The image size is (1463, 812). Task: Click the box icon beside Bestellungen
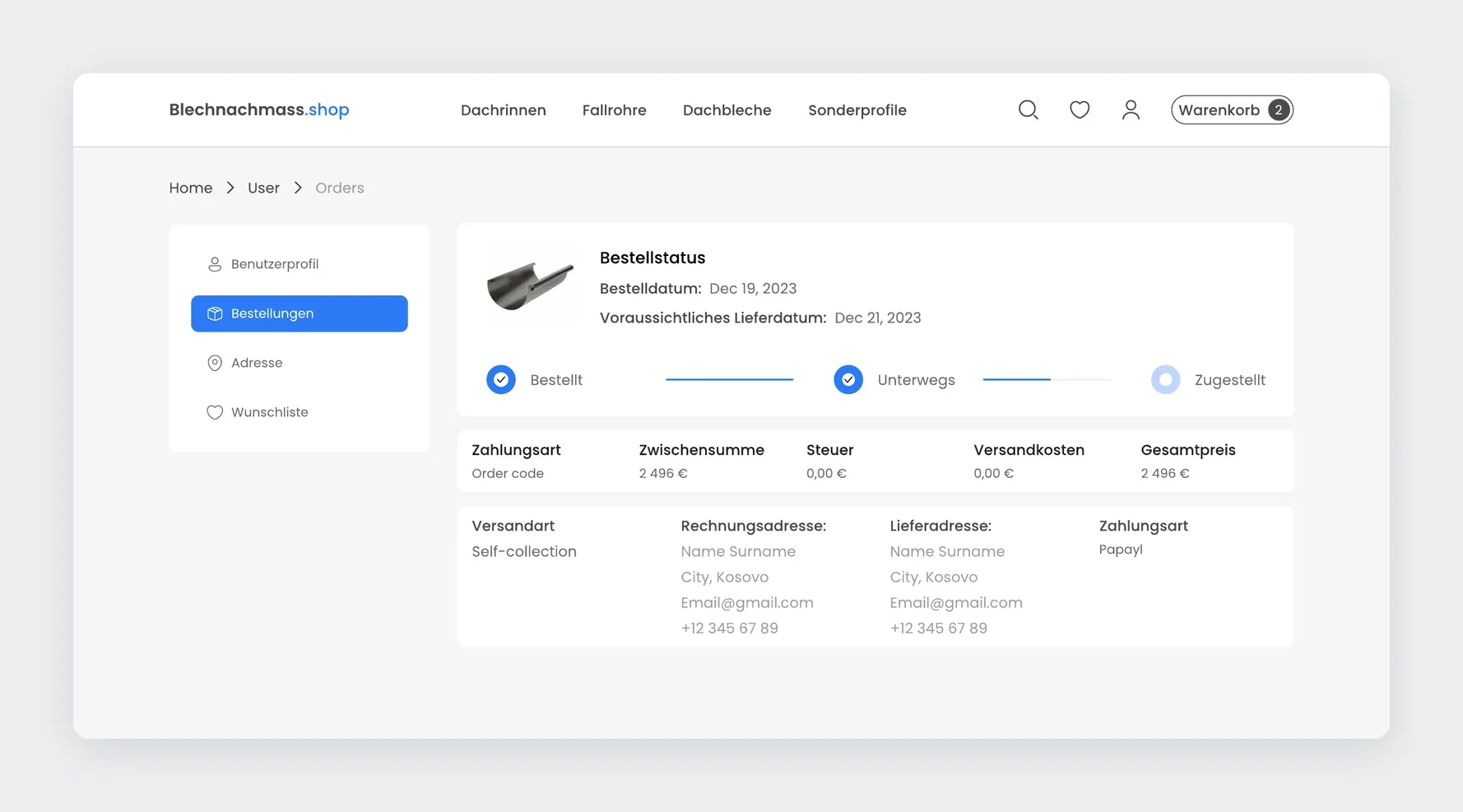(x=215, y=313)
